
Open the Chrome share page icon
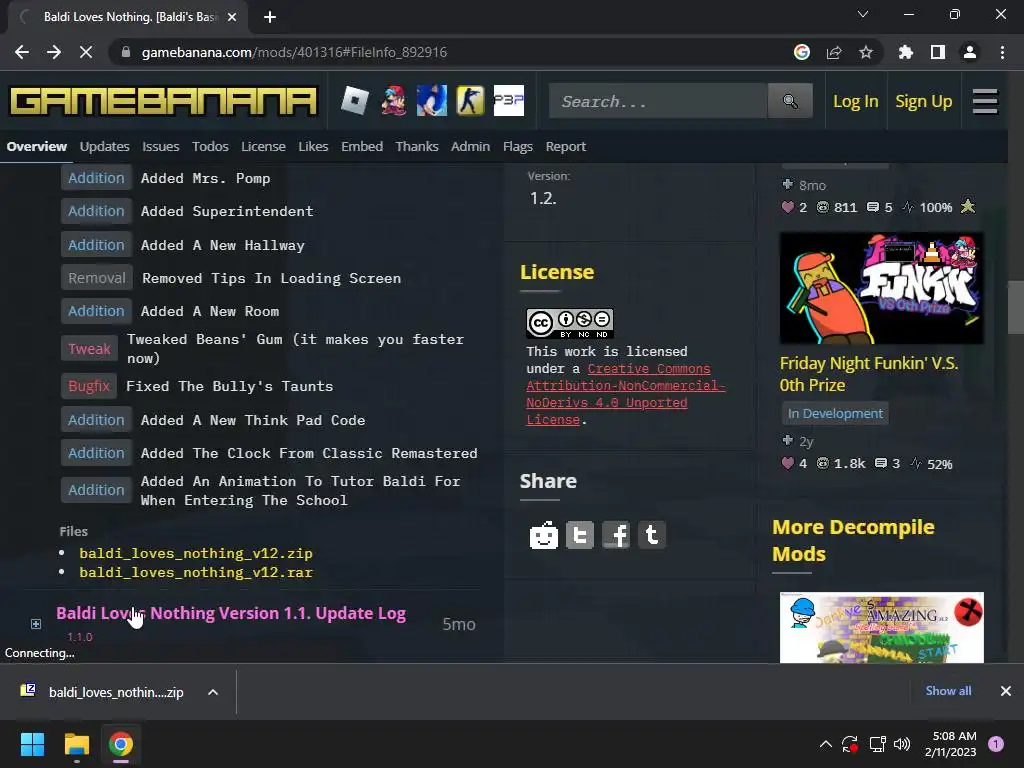click(834, 52)
